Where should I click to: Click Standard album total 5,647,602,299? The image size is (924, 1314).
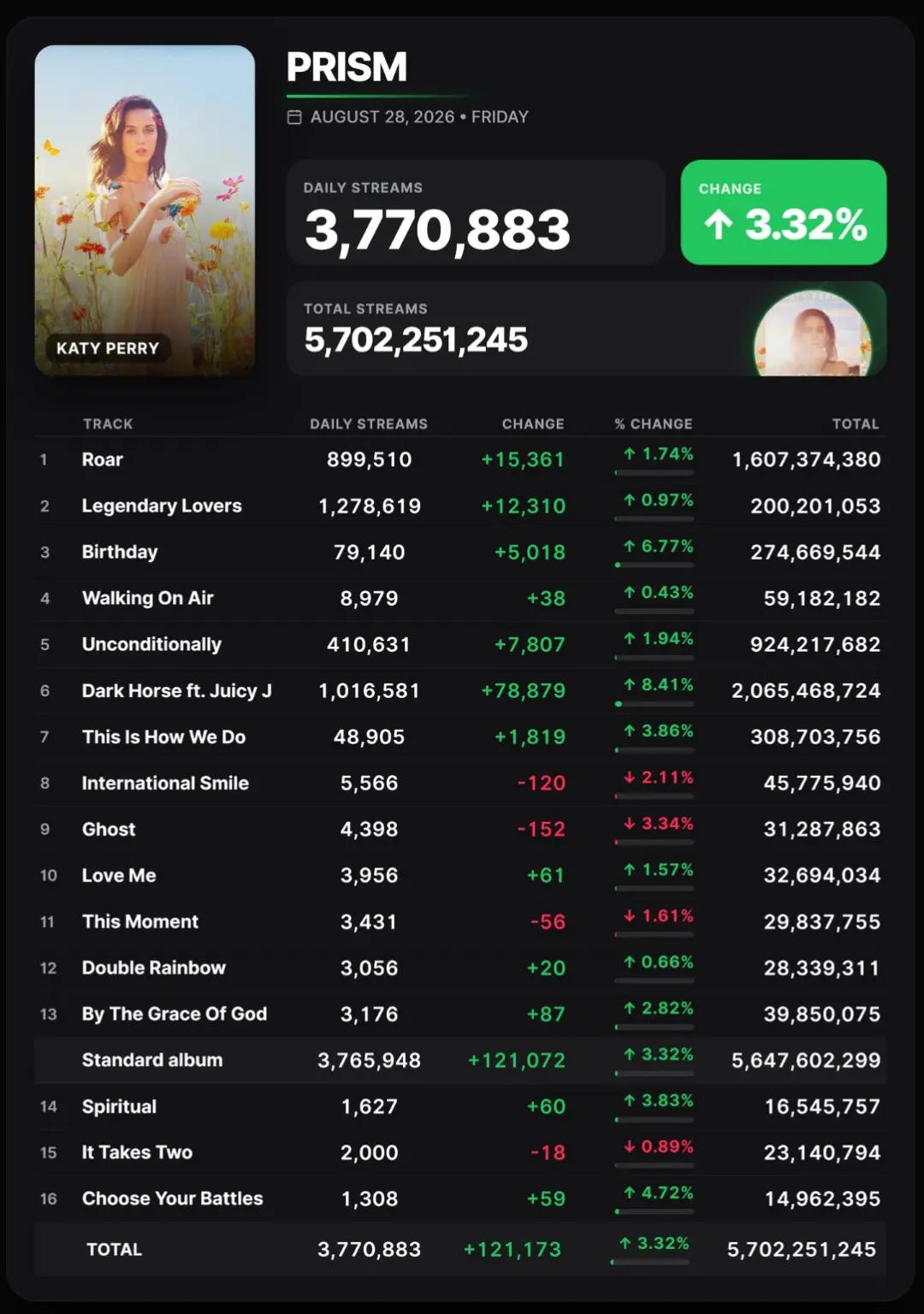[x=806, y=1060]
